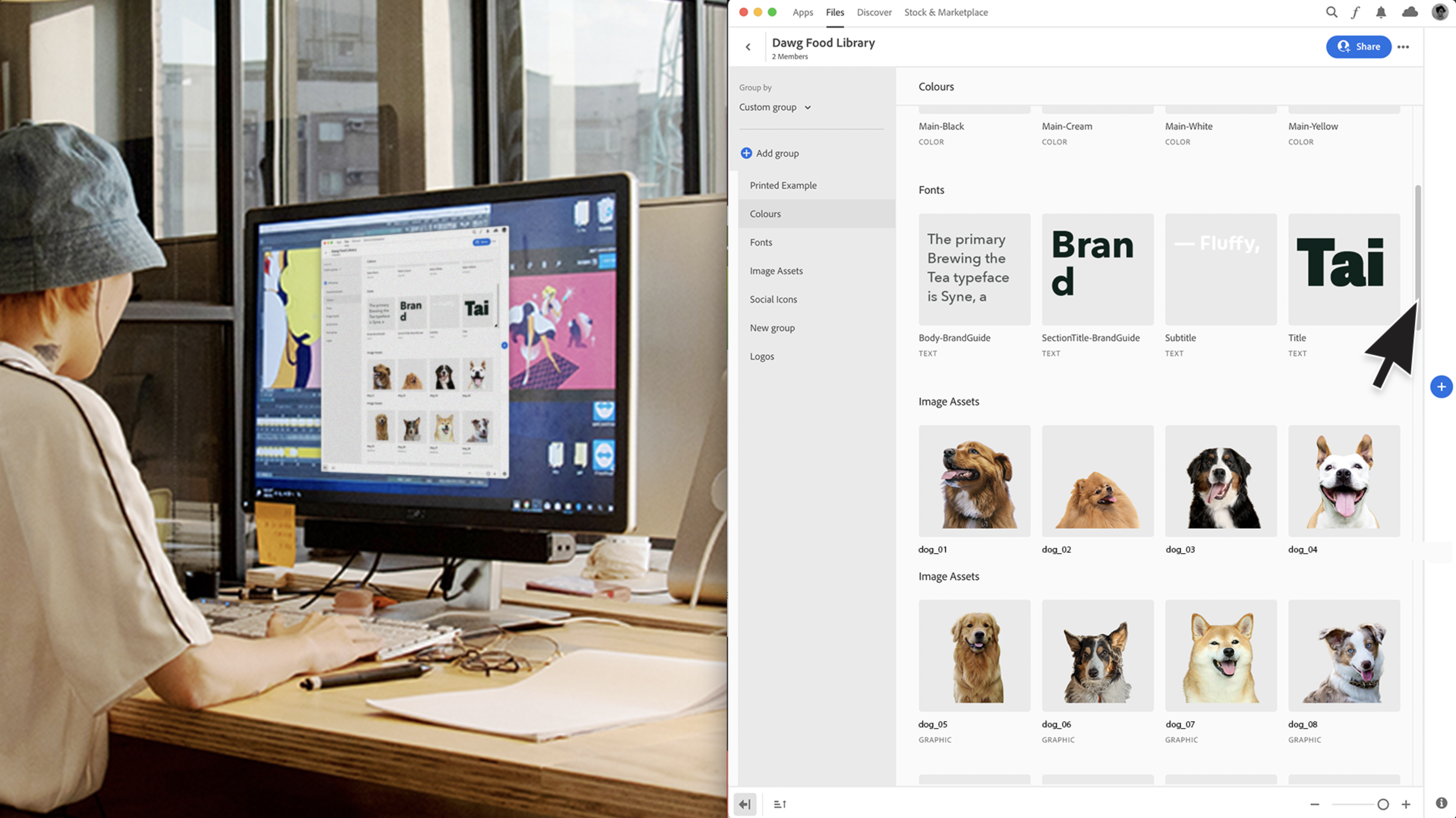This screenshot has width=1456, height=818.
Task: Click the info icon at bottom right
Action: click(x=1441, y=803)
